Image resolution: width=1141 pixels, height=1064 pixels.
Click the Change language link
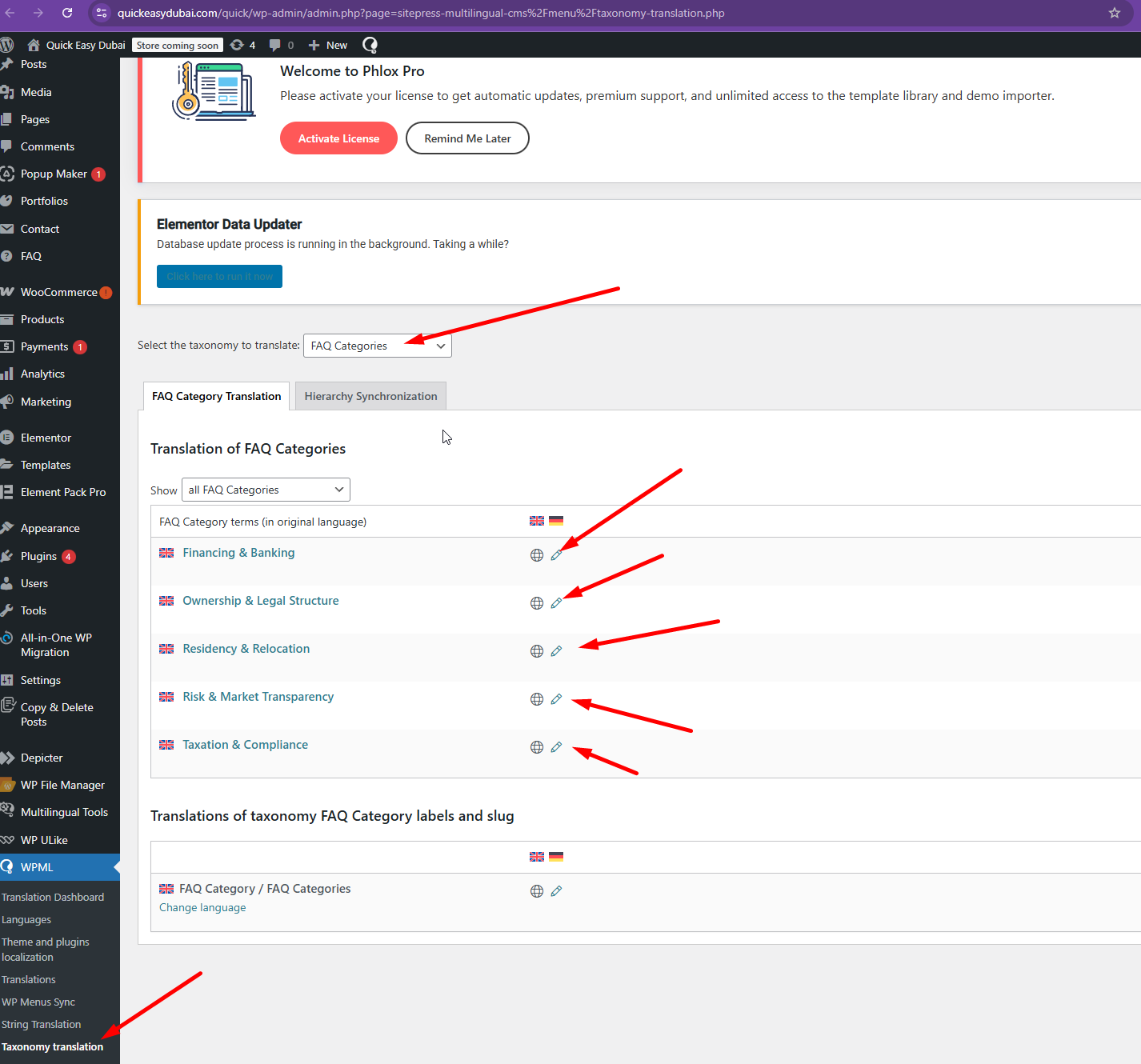point(202,907)
